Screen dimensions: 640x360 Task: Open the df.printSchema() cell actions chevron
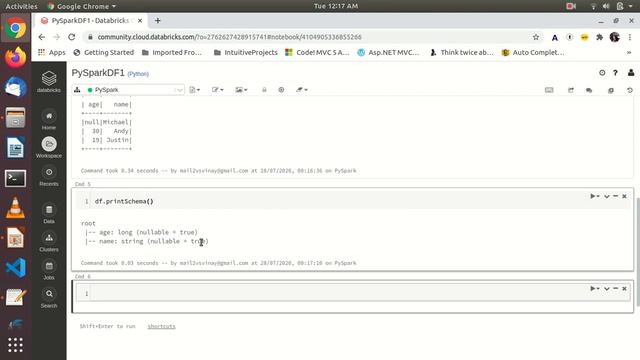[607, 196]
